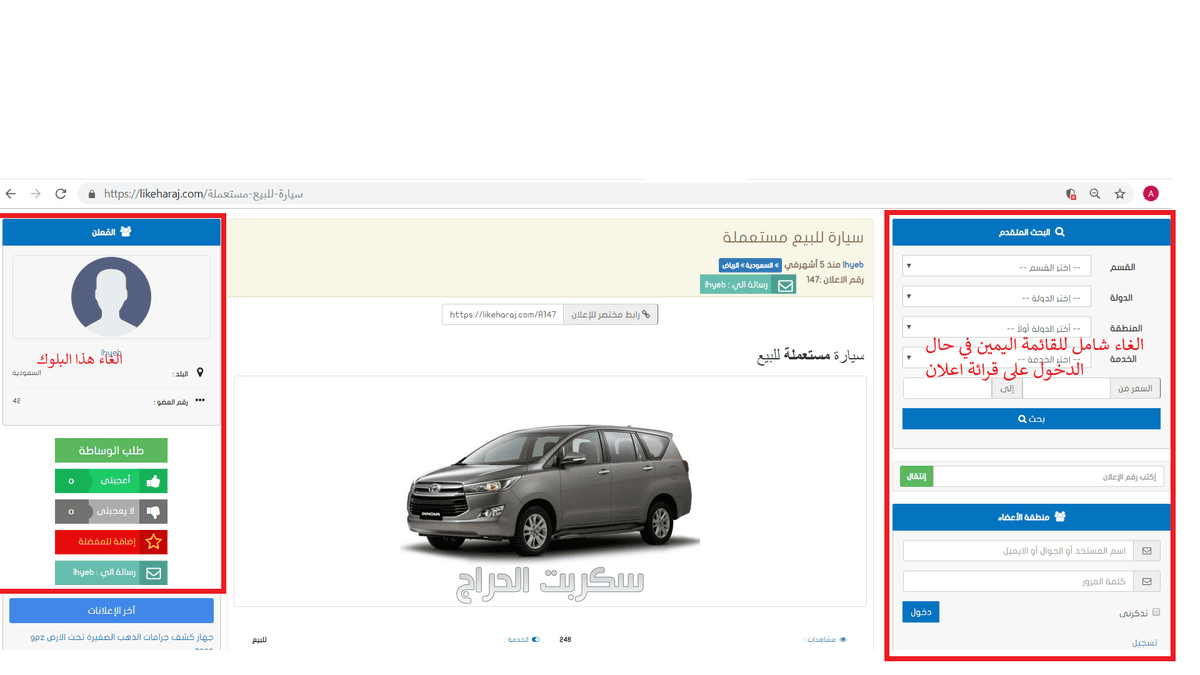Click the advertiser's profile avatar picture
1200x675 pixels.
[111, 296]
